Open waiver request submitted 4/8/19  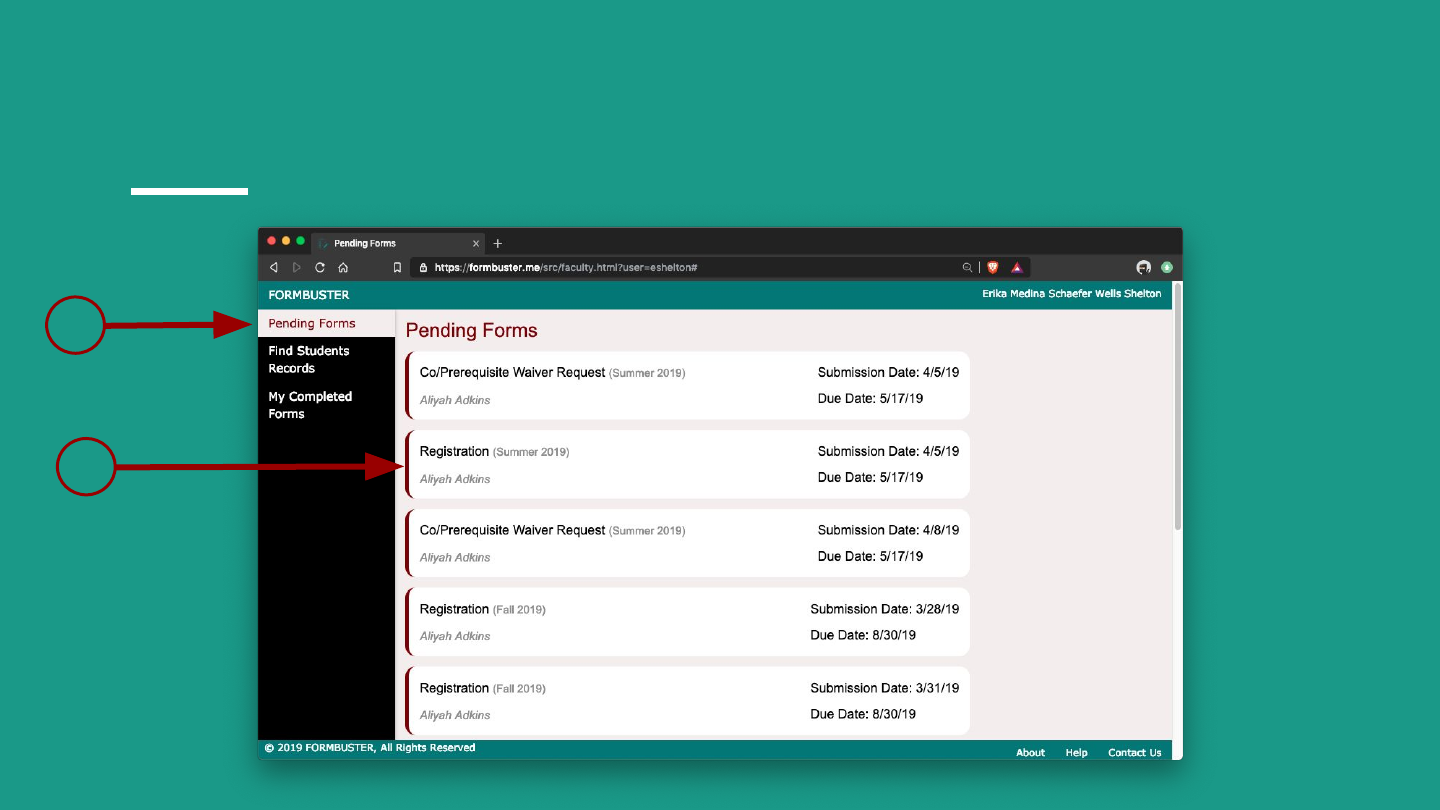pos(688,543)
